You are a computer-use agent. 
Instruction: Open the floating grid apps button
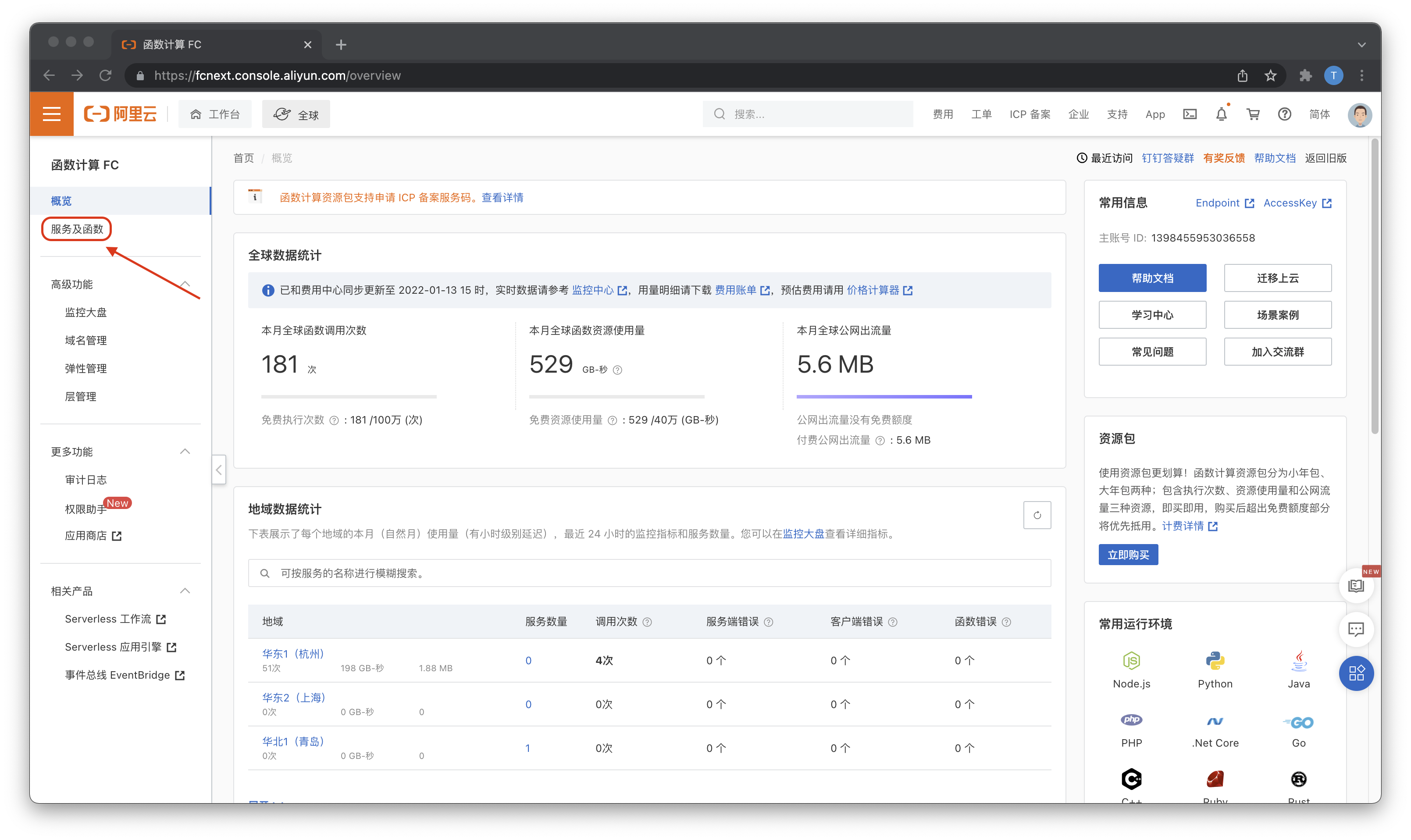(x=1357, y=673)
